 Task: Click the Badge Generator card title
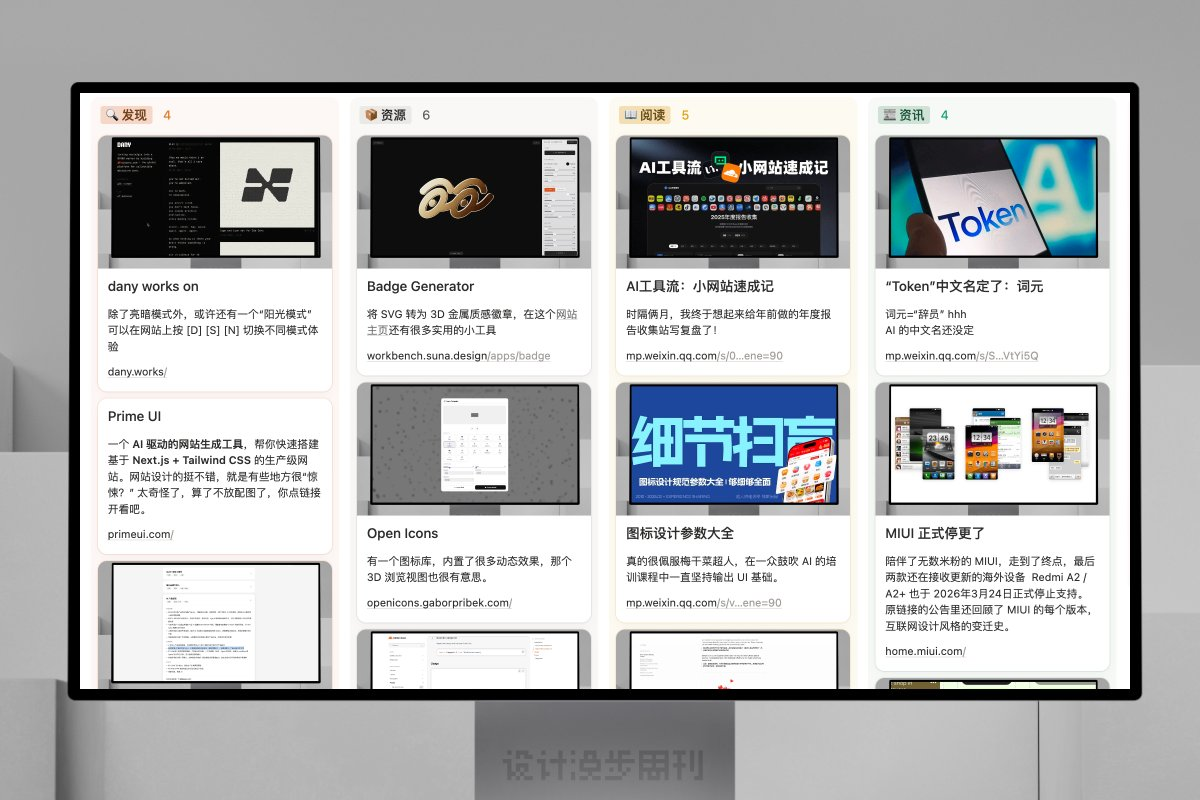point(420,287)
